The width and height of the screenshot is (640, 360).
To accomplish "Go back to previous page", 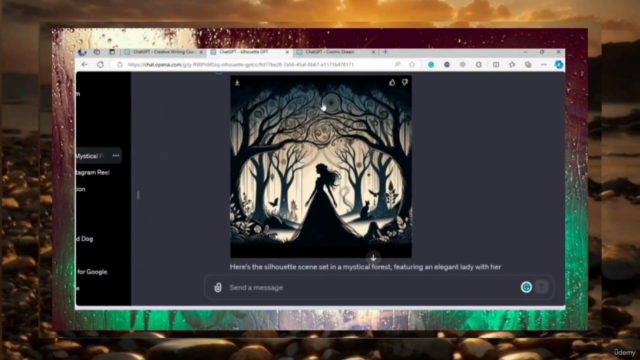I will coord(84,64).
